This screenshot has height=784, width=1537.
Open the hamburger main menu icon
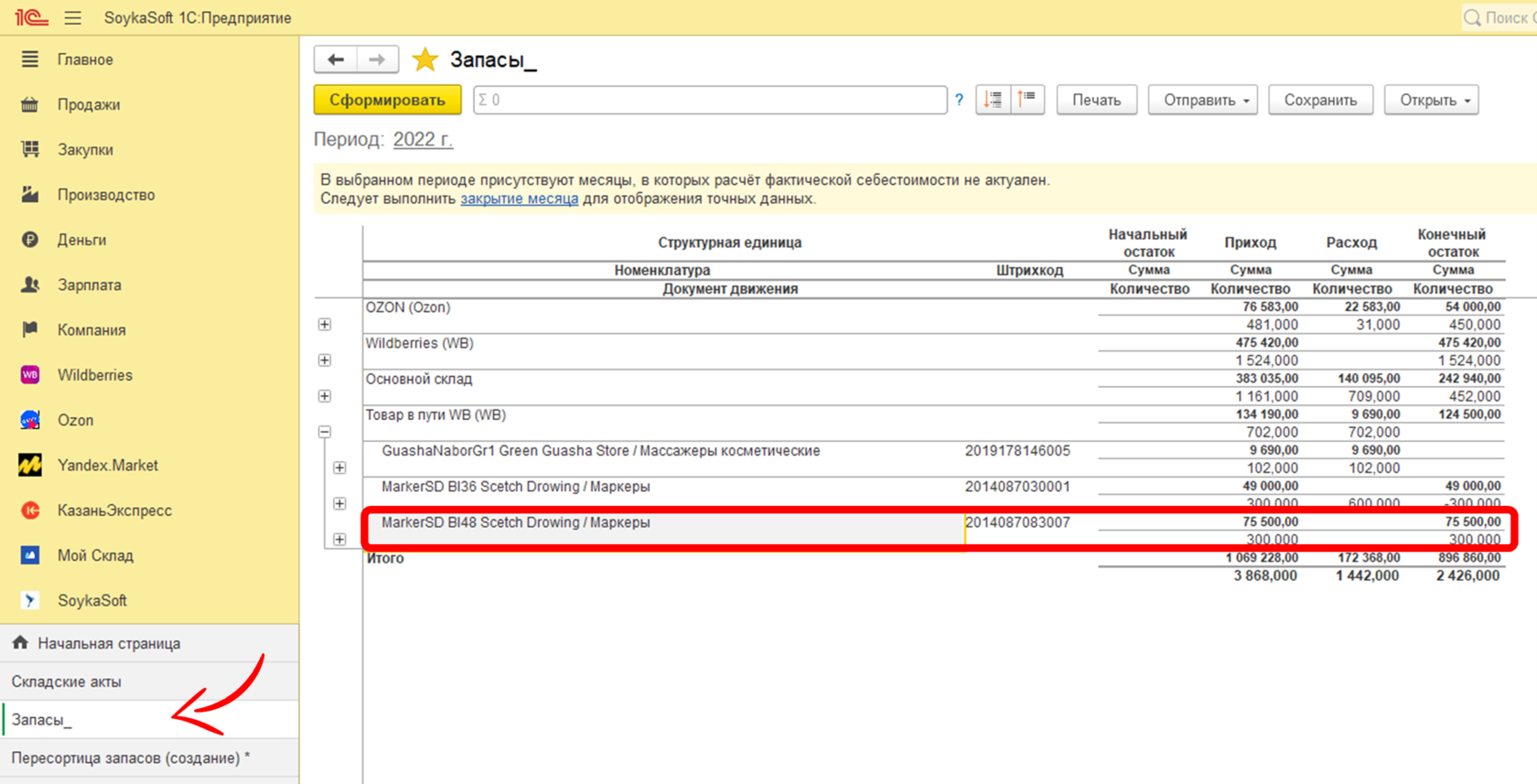point(73,17)
